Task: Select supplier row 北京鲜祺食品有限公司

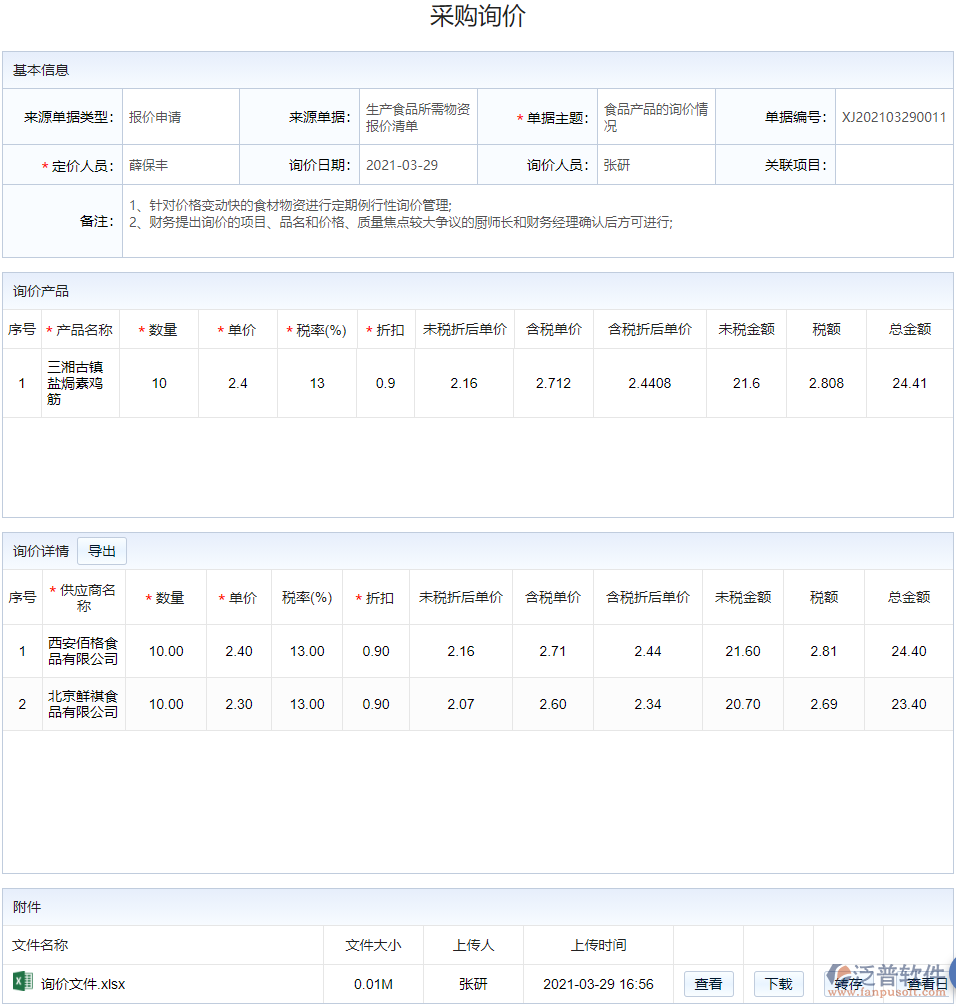Action: tap(82, 704)
